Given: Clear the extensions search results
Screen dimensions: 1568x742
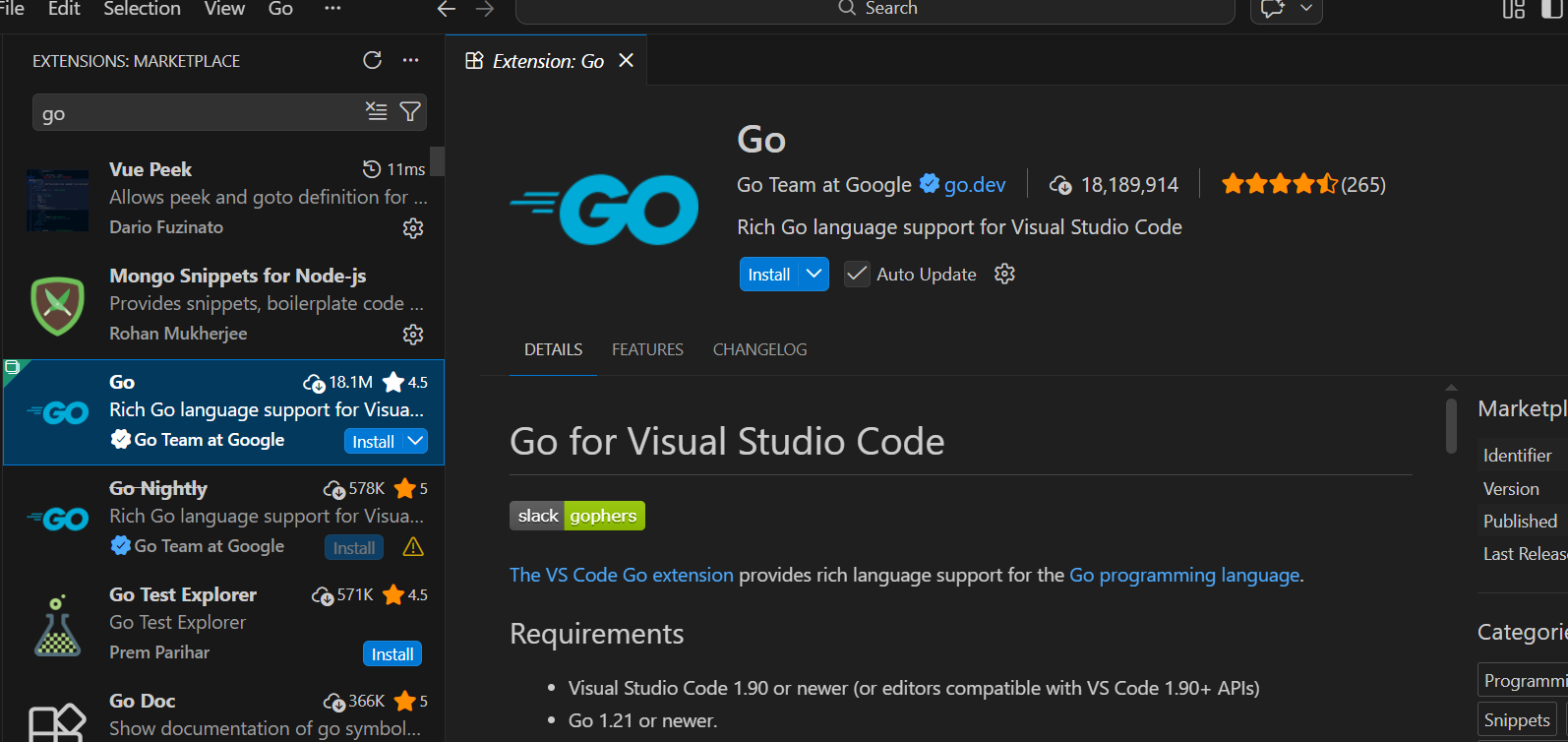Looking at the screenshot, I should coord(376,111).
